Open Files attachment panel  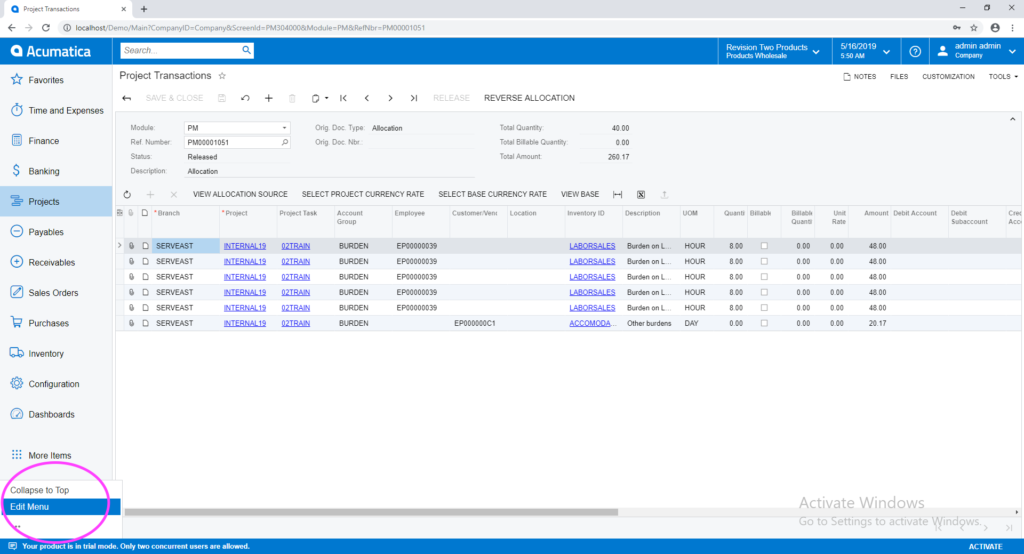[x=899, y=76]
